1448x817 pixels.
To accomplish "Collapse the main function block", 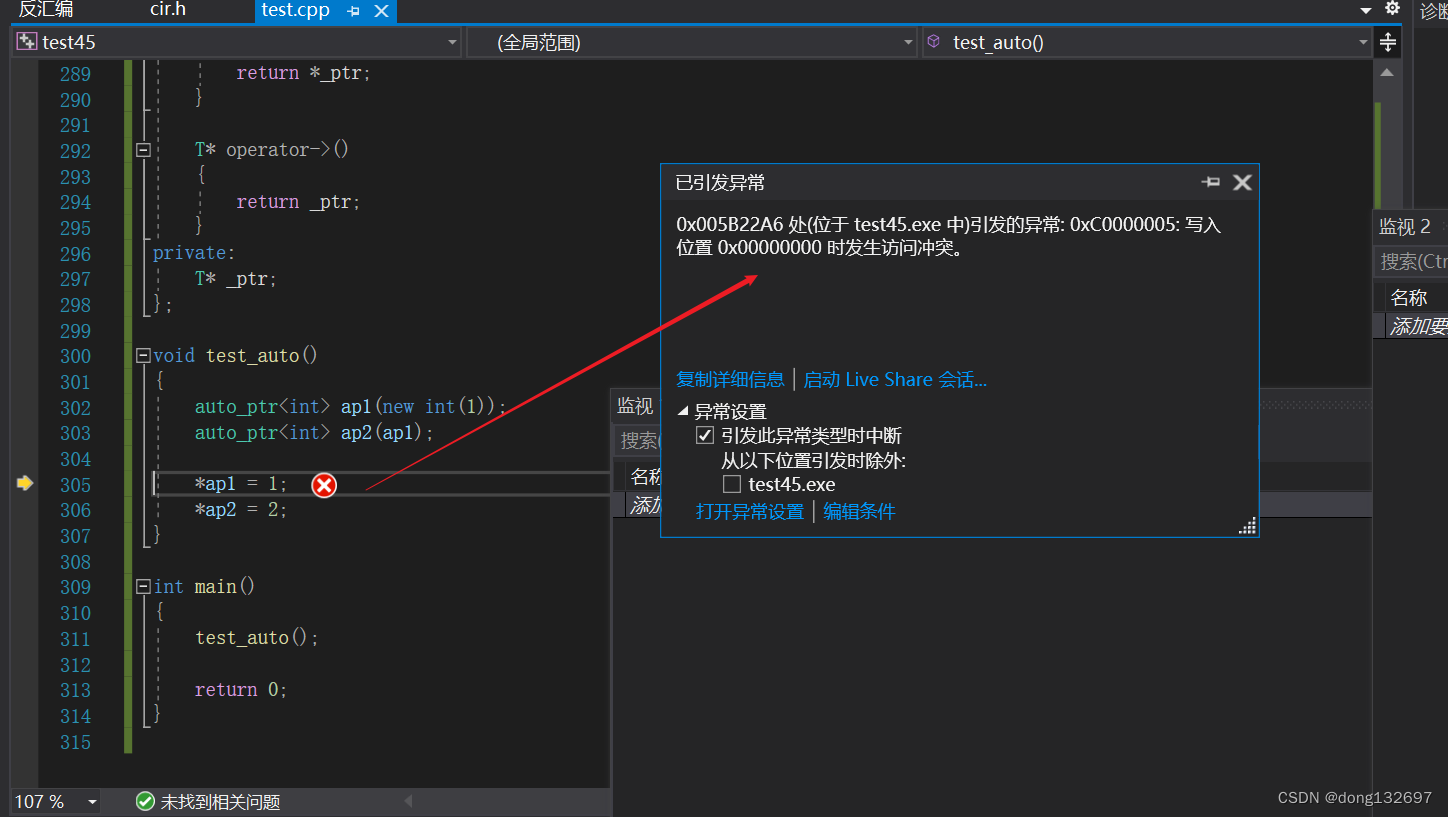I will [143, 587].
